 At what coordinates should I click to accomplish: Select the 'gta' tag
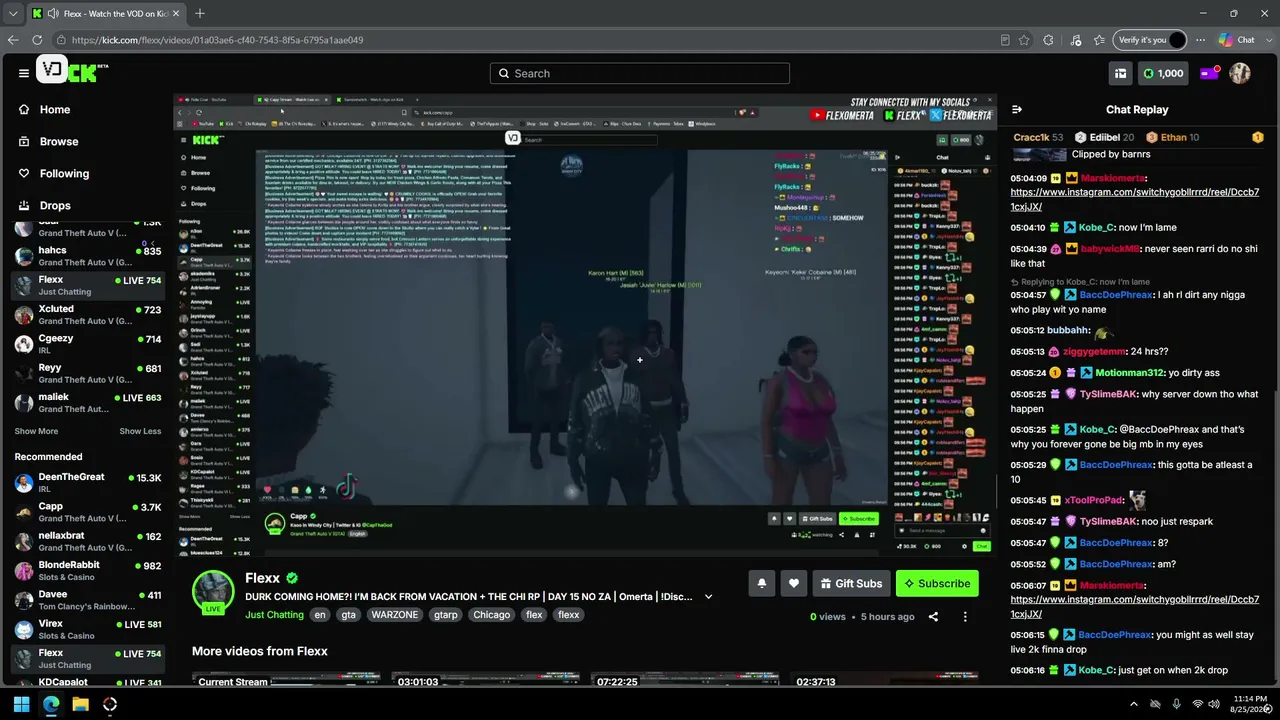(348, 615)
